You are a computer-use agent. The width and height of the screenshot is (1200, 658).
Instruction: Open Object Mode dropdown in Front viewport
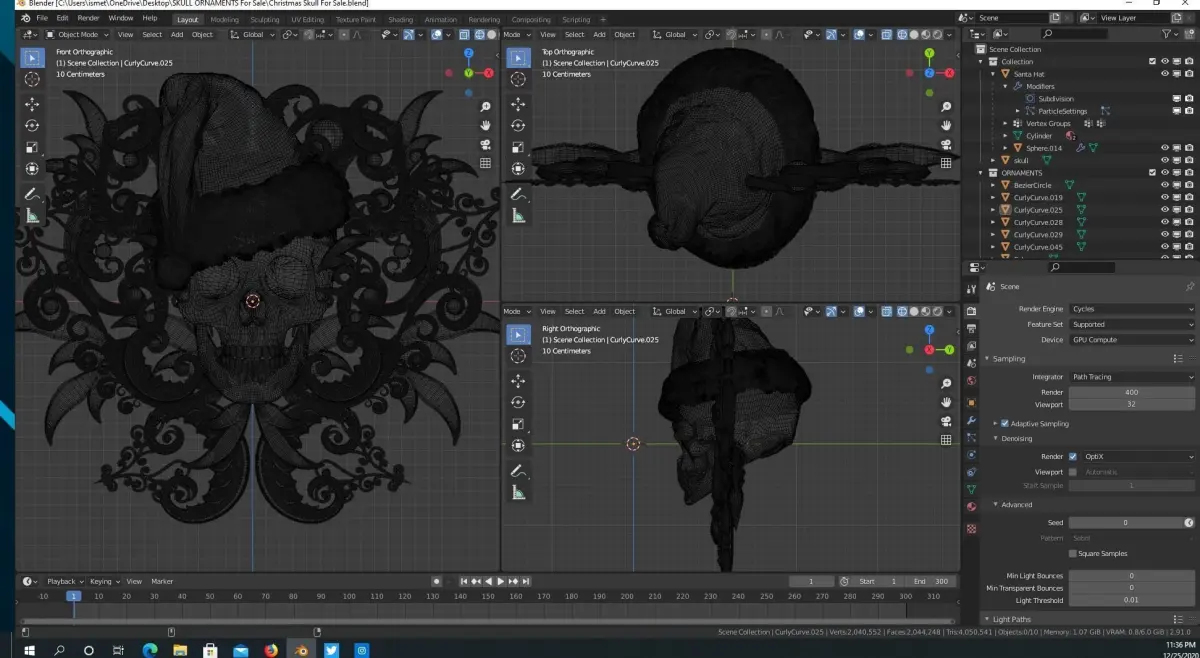pos(79,34)
